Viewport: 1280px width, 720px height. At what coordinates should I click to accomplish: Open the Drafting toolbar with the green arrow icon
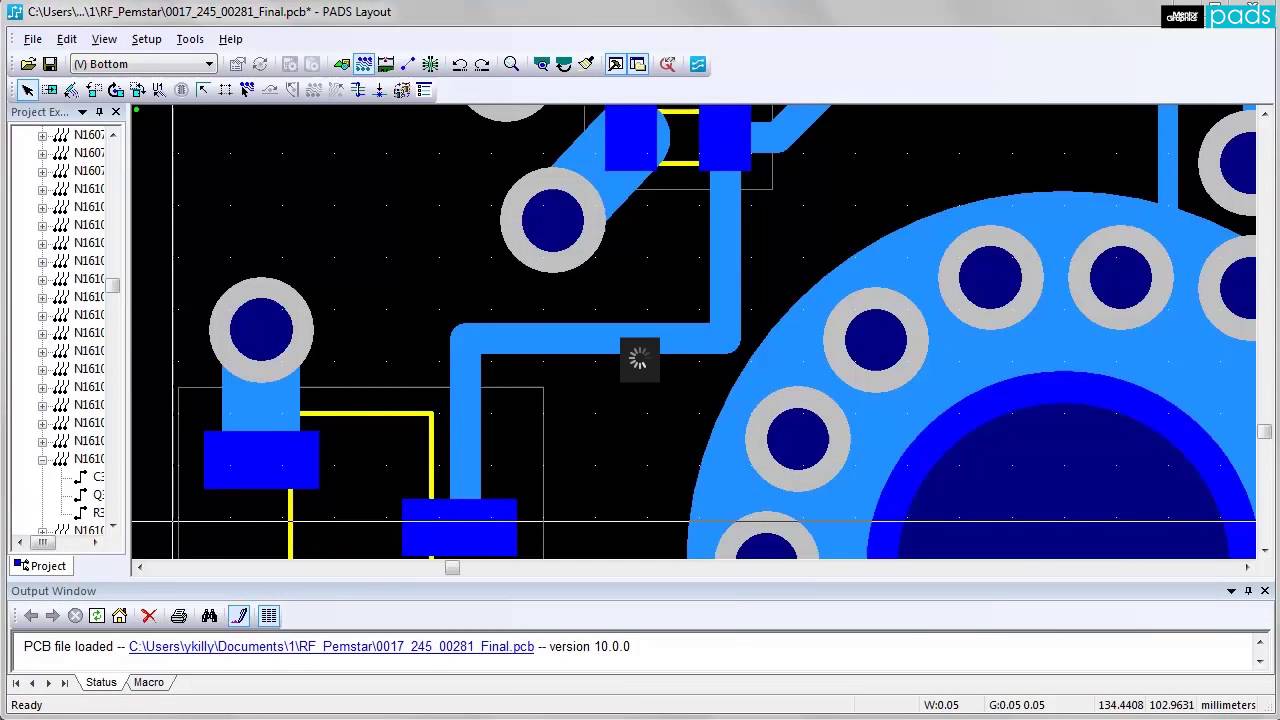[342, 64]
